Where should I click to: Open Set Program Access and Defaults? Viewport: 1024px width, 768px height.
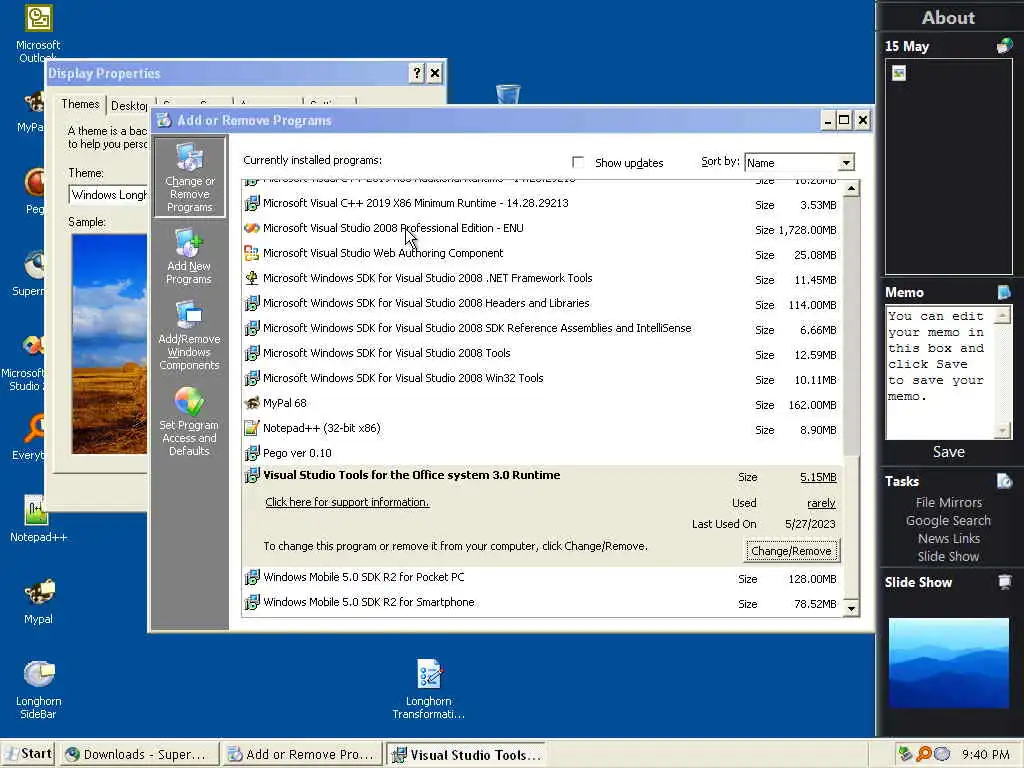point(189,421)
